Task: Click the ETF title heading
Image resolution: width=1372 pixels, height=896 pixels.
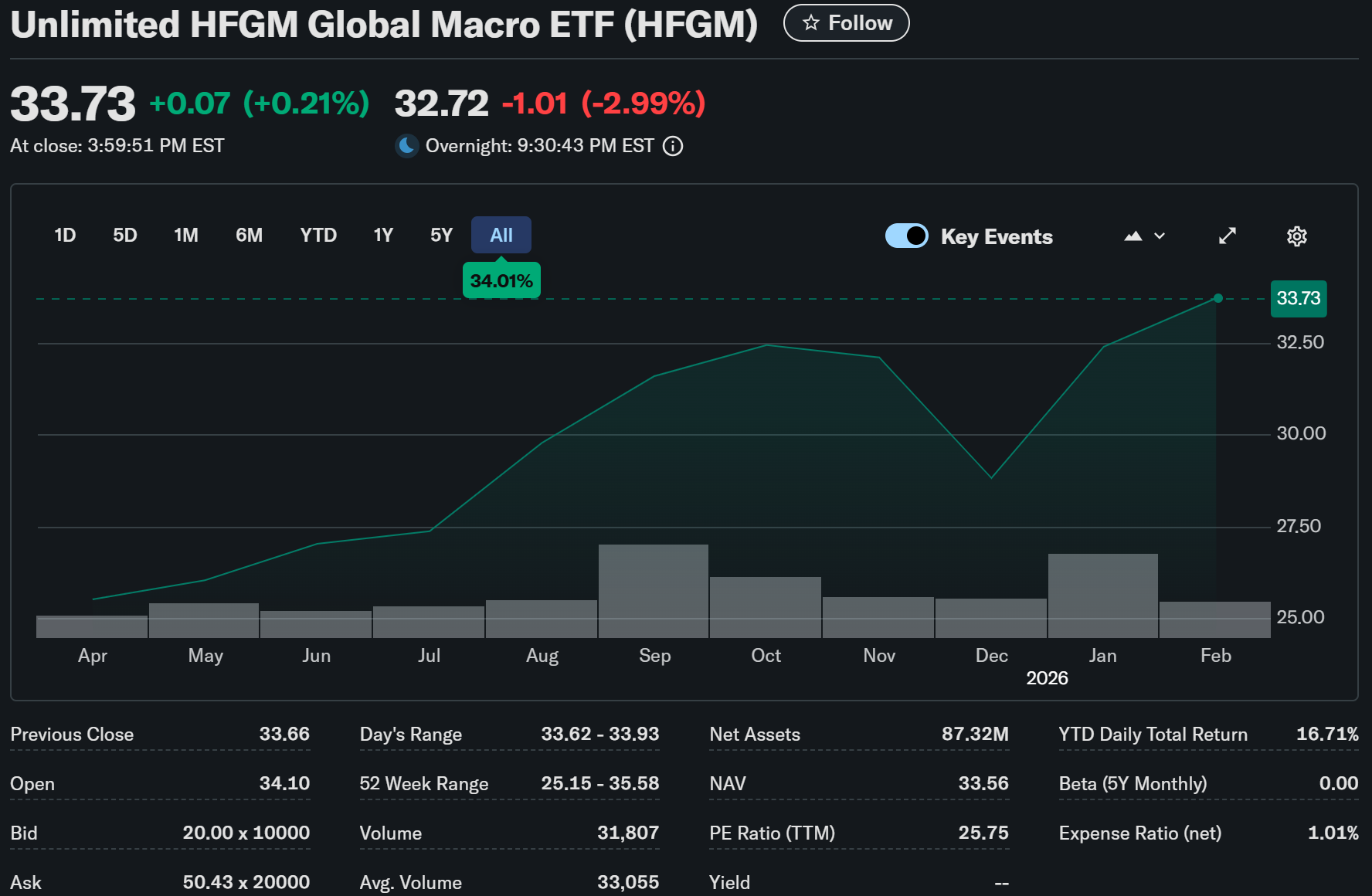Action: click(384, 25)
